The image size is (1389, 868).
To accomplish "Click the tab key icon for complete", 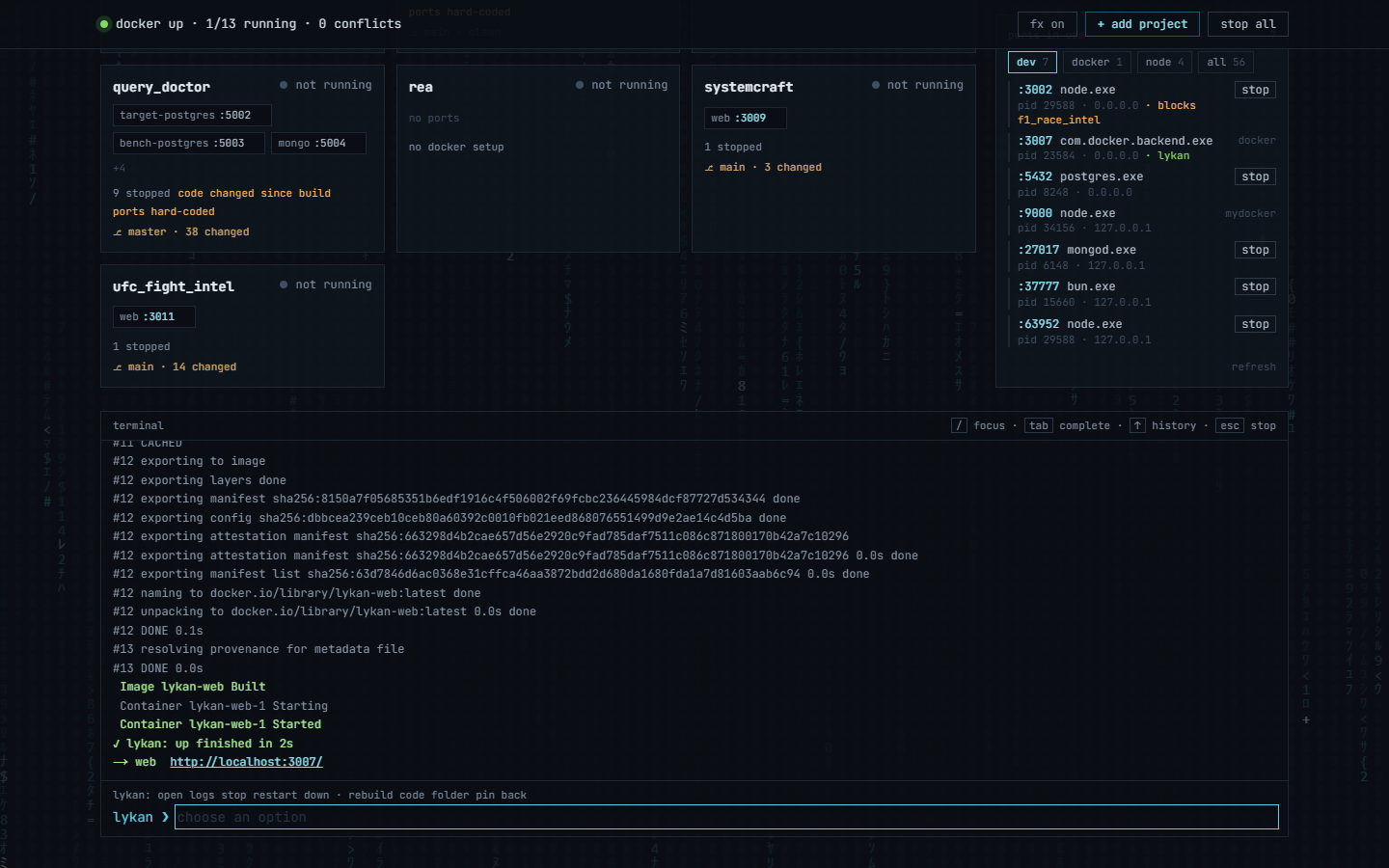I will (1039, 425).
